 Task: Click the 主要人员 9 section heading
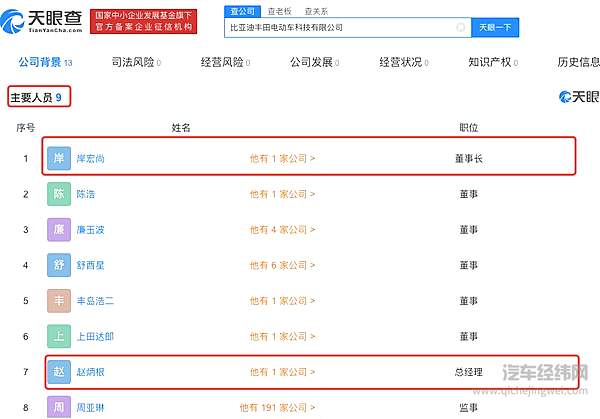(x=36, y=98)
